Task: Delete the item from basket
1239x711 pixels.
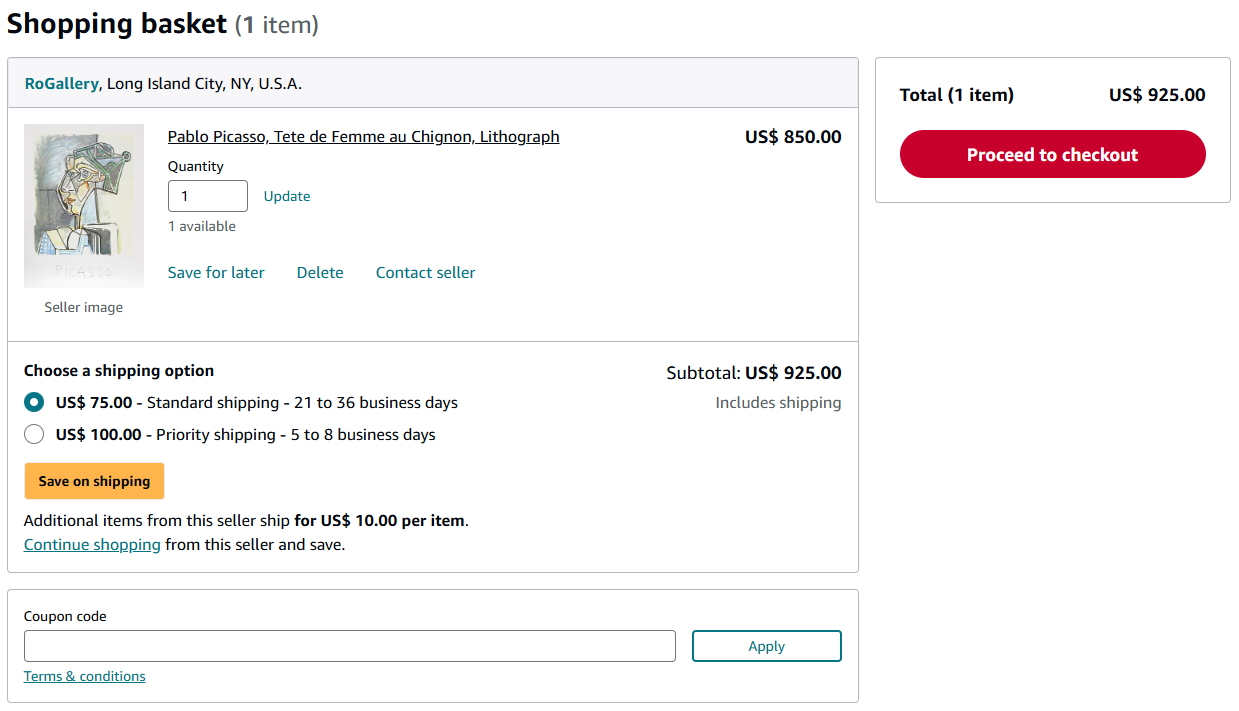Action: point(320,273)
